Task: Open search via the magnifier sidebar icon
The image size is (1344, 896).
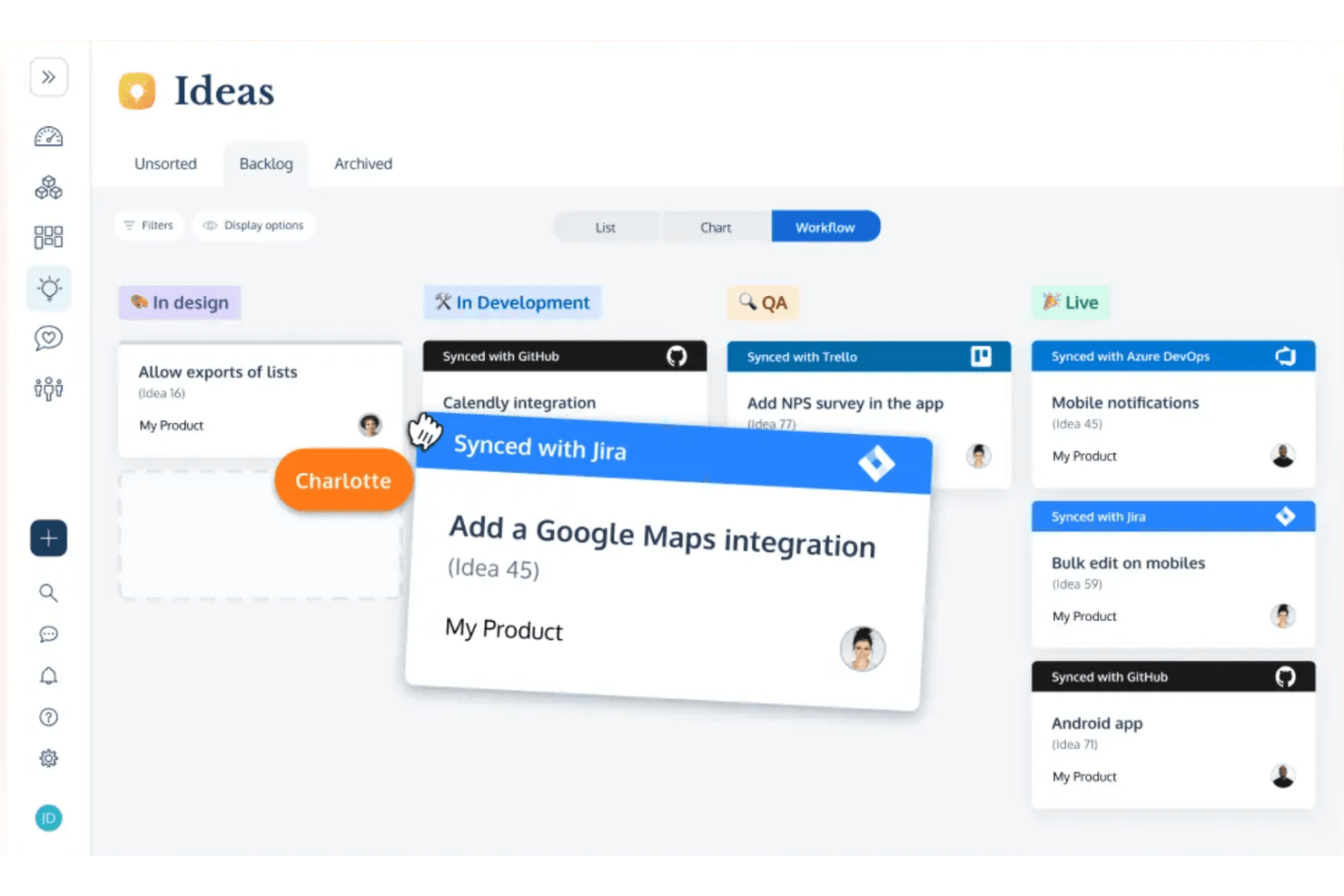Action: pyautogui.click(x=49, y=593)
